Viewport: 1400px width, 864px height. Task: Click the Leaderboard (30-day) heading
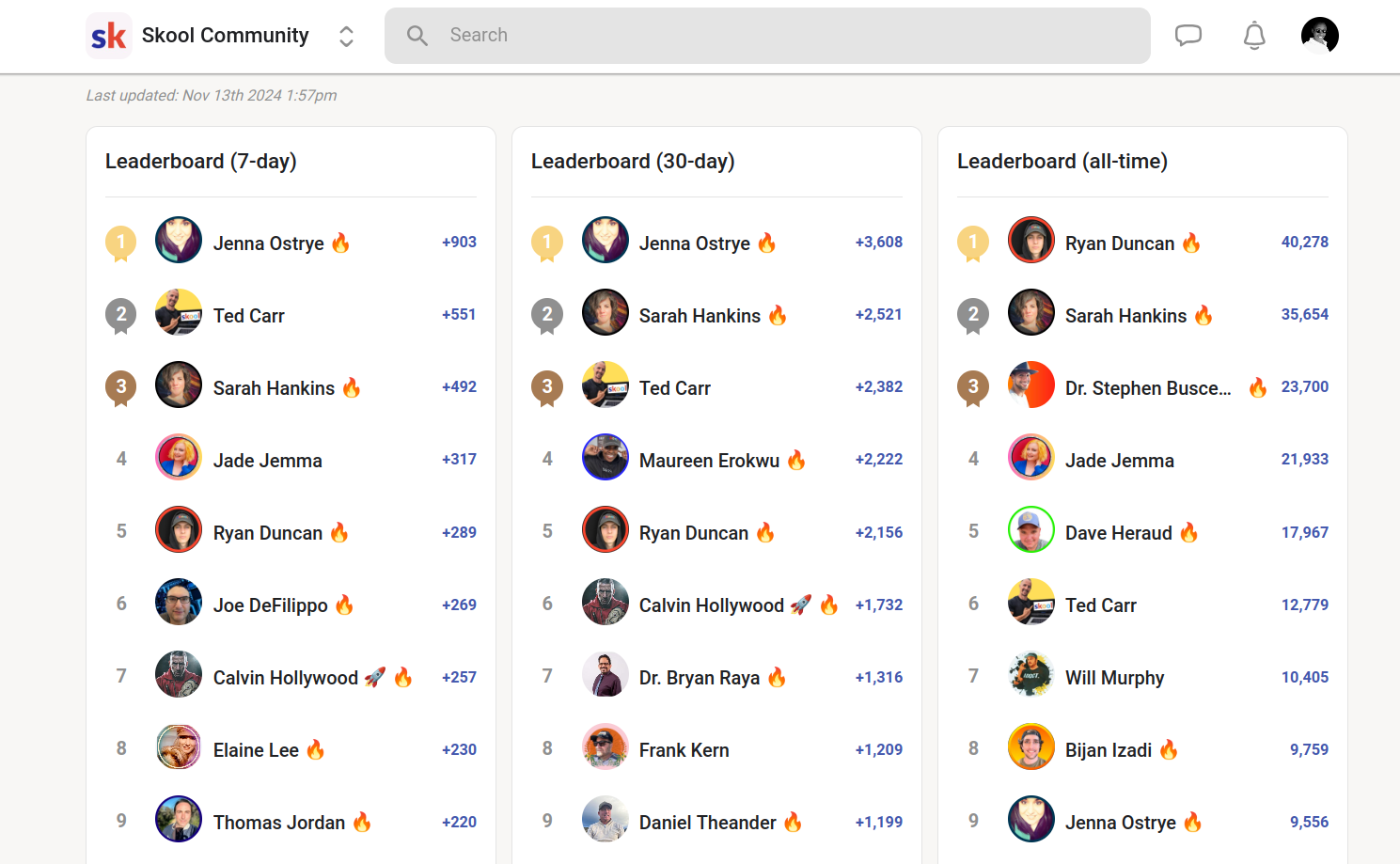(x=633, y=162)
